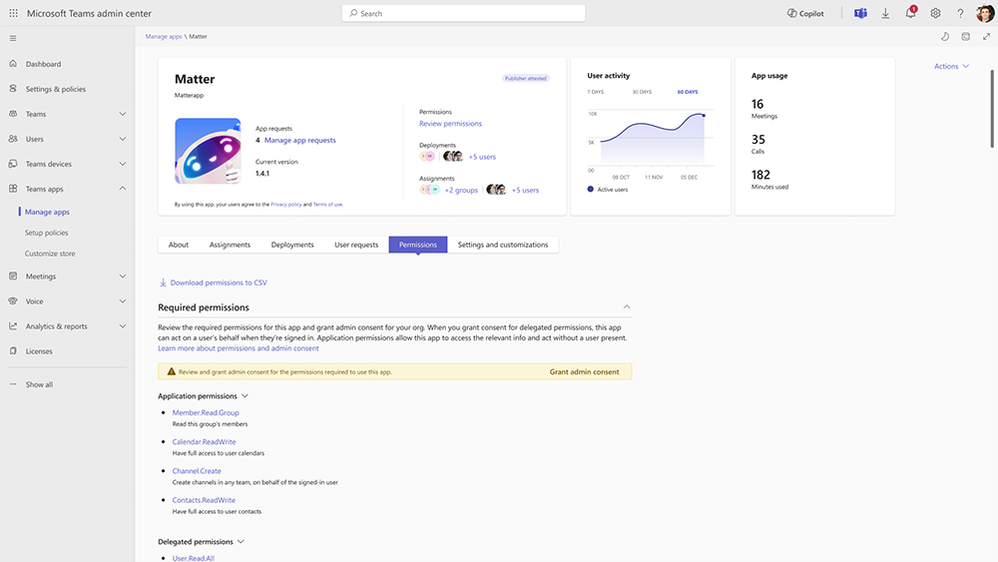
Task: Open the Channel.Create permission link
Action: tap(197, 471)
